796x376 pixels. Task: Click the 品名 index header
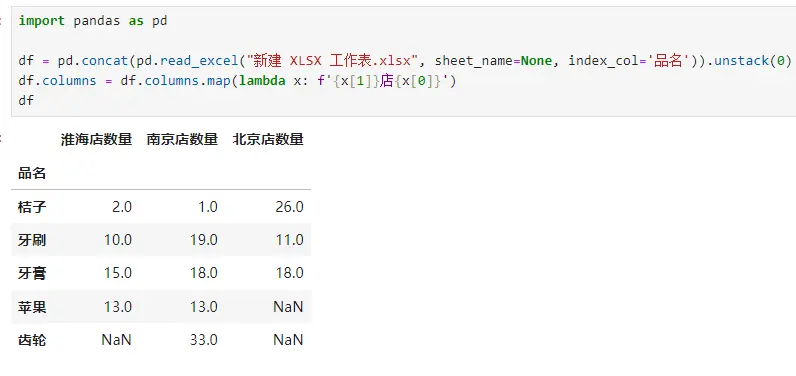pos(32,174)
